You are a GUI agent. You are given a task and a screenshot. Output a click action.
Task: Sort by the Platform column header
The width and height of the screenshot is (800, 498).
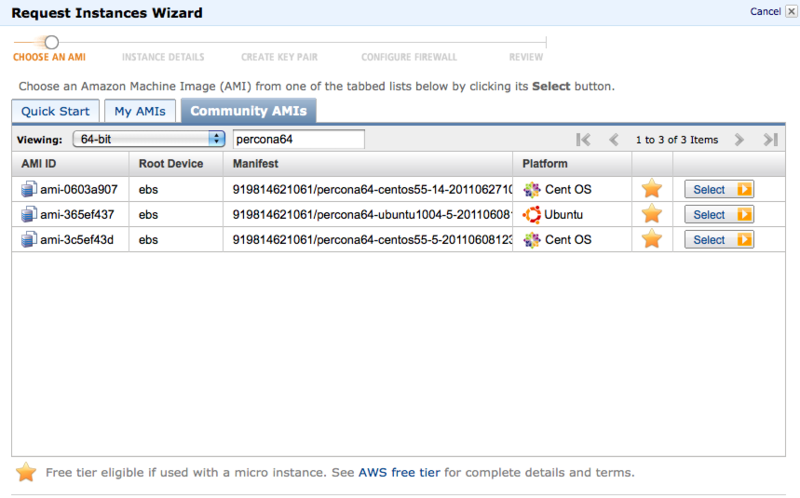[x=572, y=164]
